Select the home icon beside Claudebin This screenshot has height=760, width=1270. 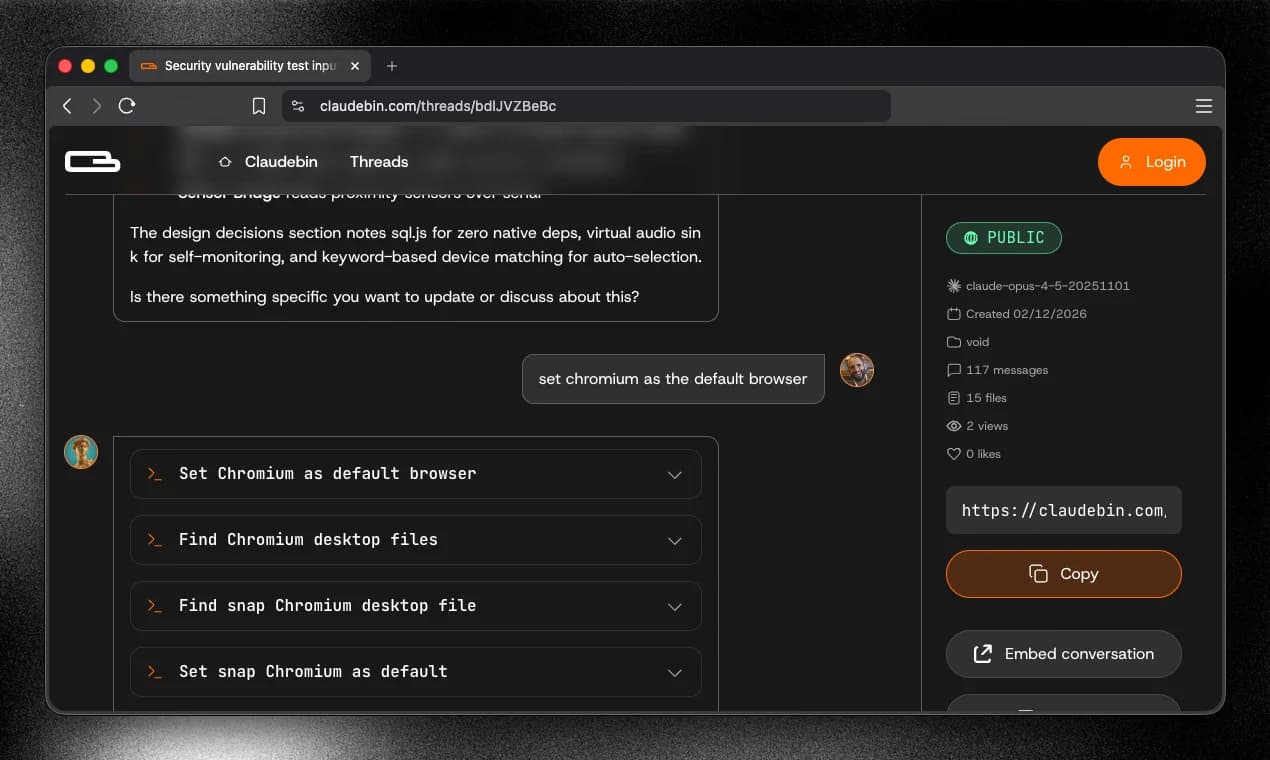coord(224,161)
